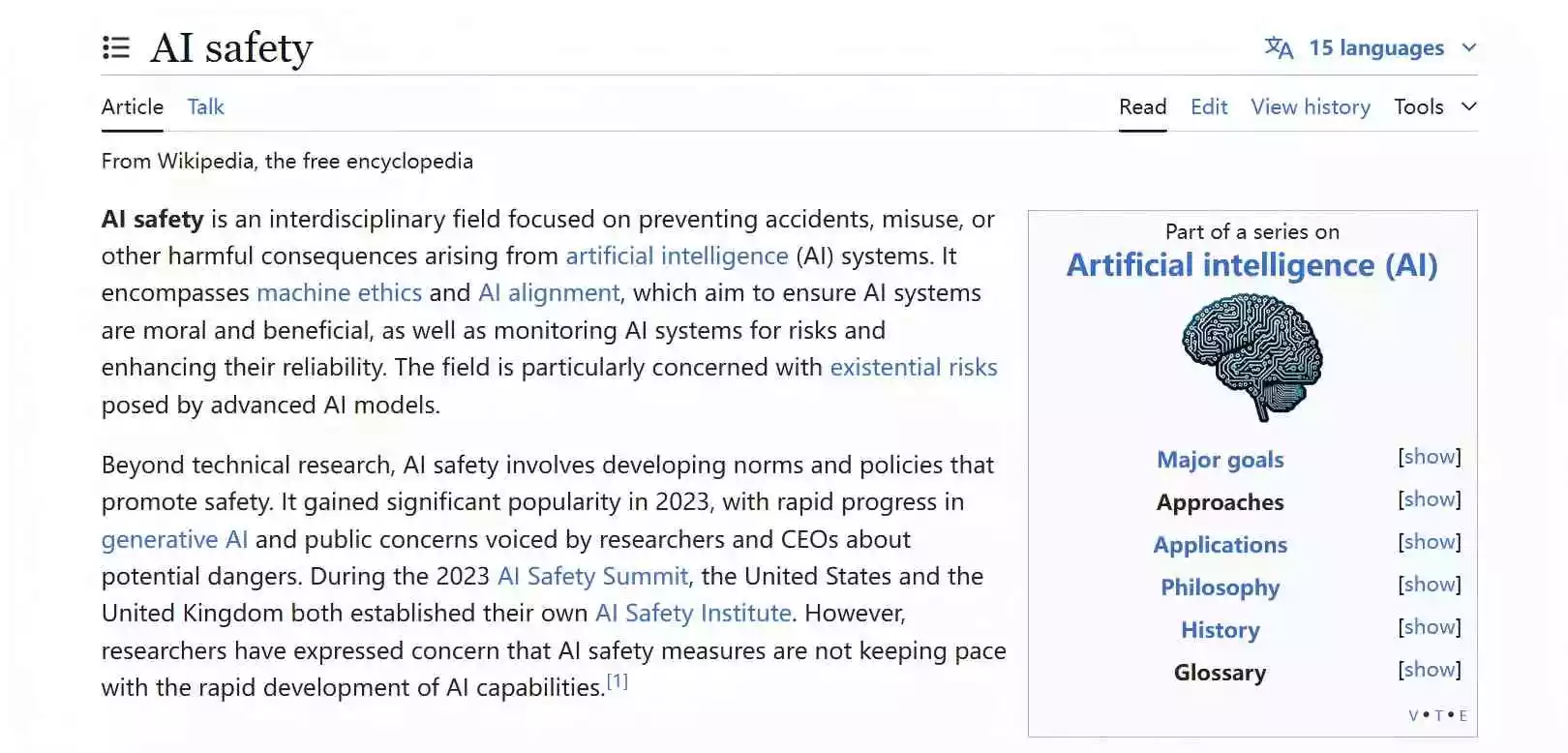Show the Philosophy section
The height and width of the screenshot is (753, 1568).
pos(1429,585)
